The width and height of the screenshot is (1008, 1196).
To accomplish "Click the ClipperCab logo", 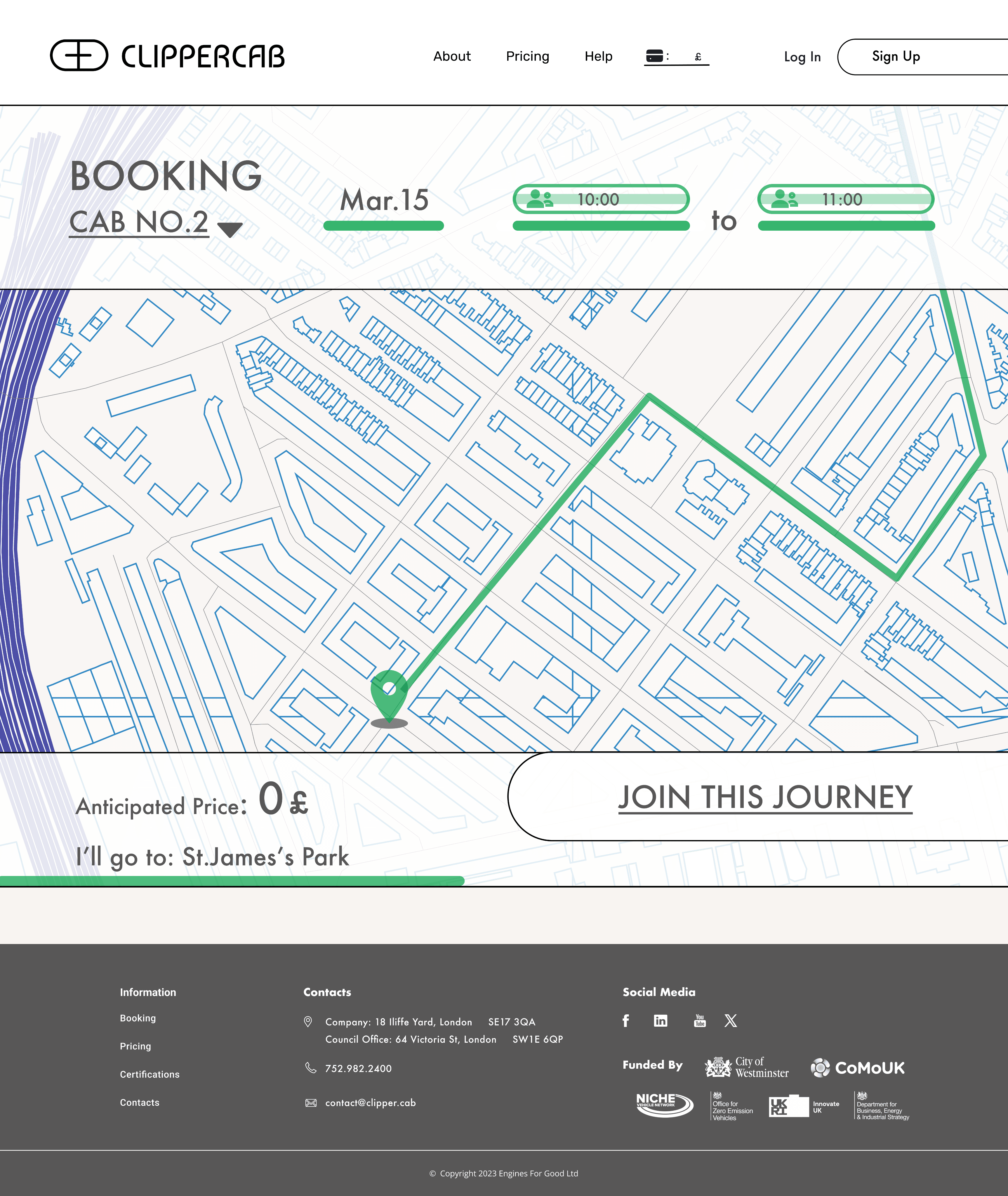I will [167, 55].
